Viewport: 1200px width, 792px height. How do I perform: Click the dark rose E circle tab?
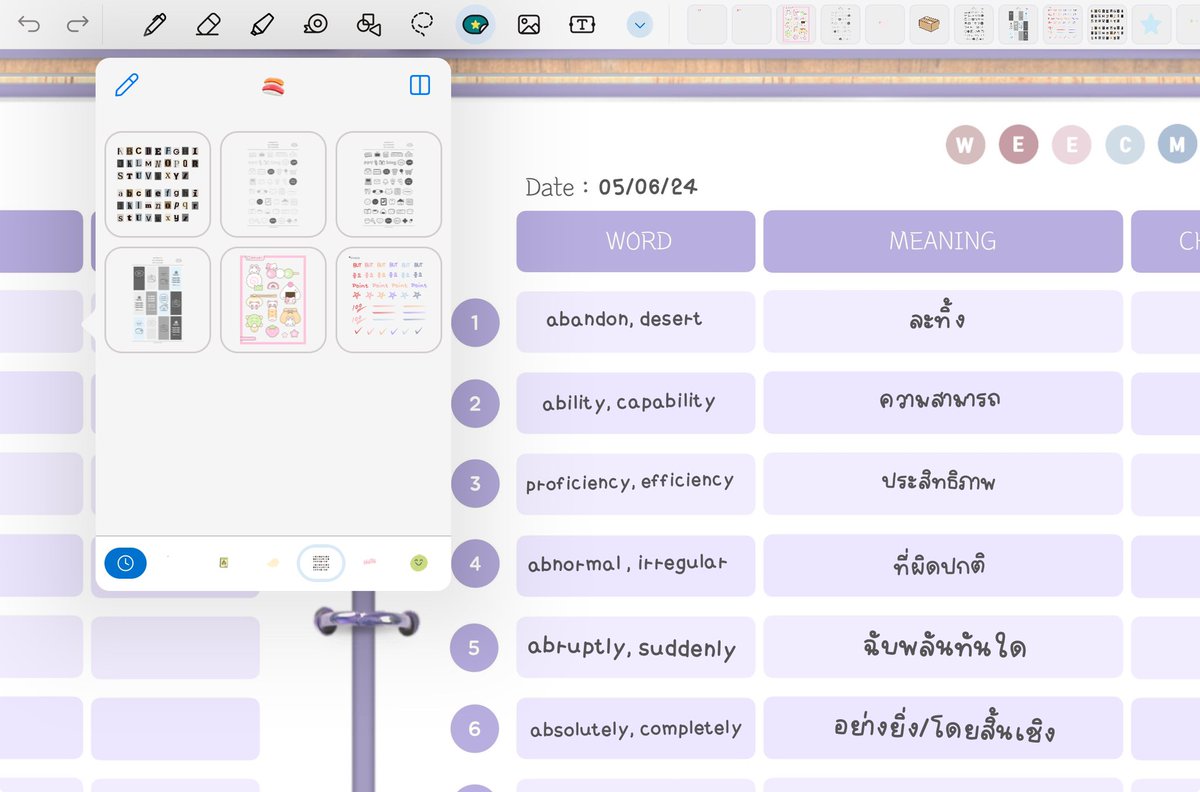[x=1018, y=145]
